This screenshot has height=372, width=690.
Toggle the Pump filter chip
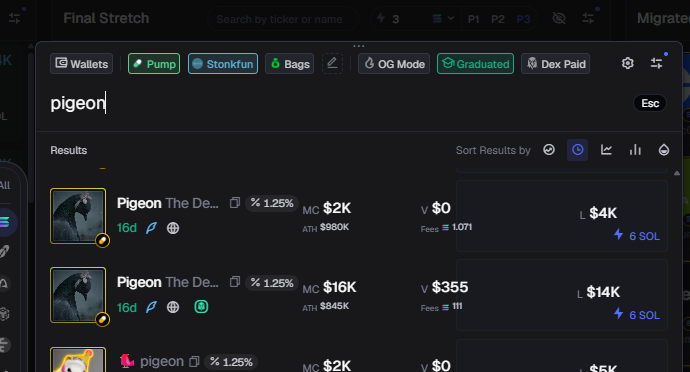154,64
